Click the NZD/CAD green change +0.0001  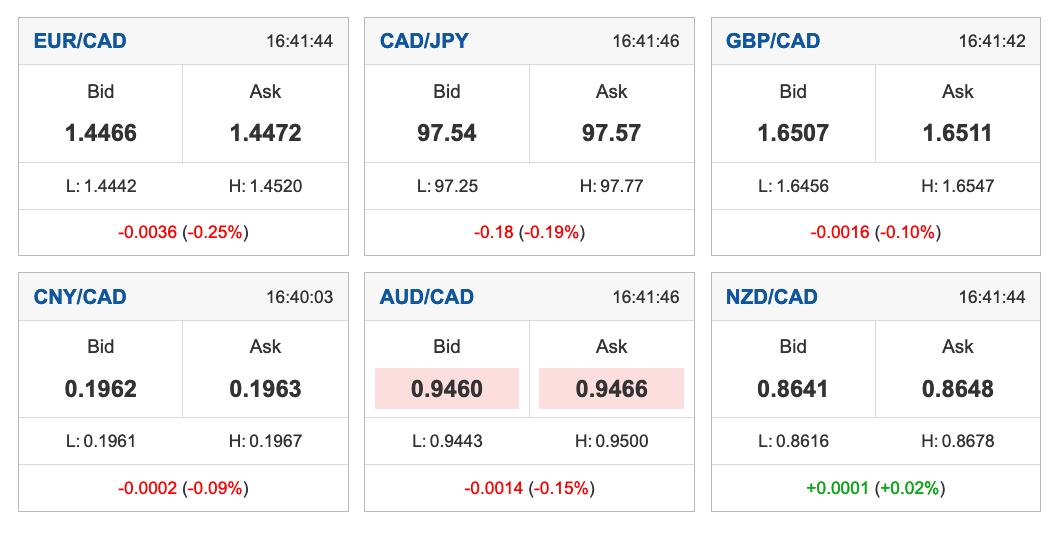837,488
